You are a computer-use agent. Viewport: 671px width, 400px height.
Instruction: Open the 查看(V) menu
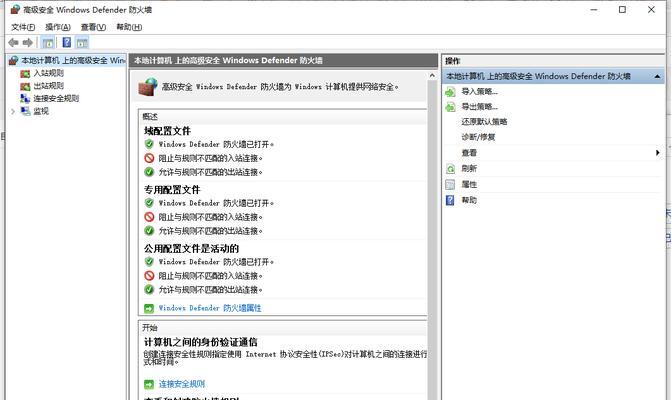[x=93, y=27]
